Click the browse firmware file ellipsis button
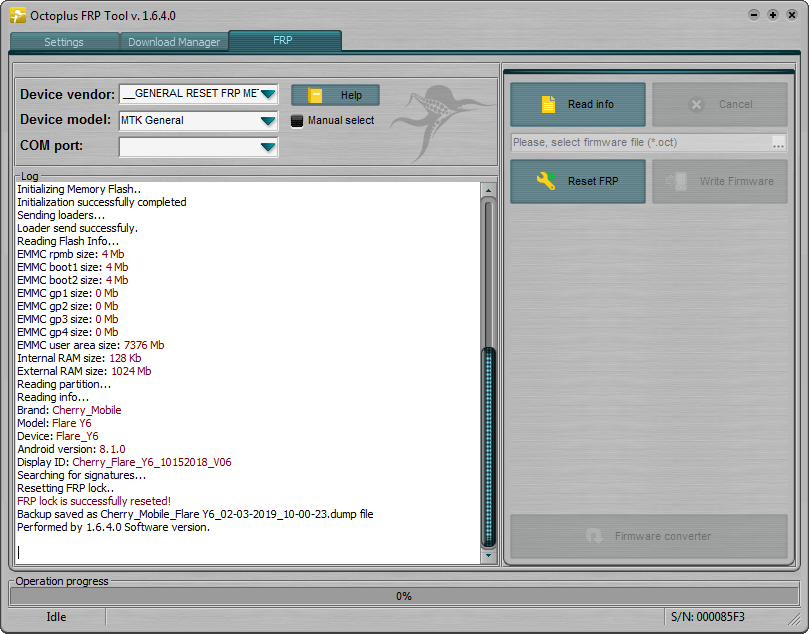Viewport: 809px width, 634px height. (x=779, y=143)
